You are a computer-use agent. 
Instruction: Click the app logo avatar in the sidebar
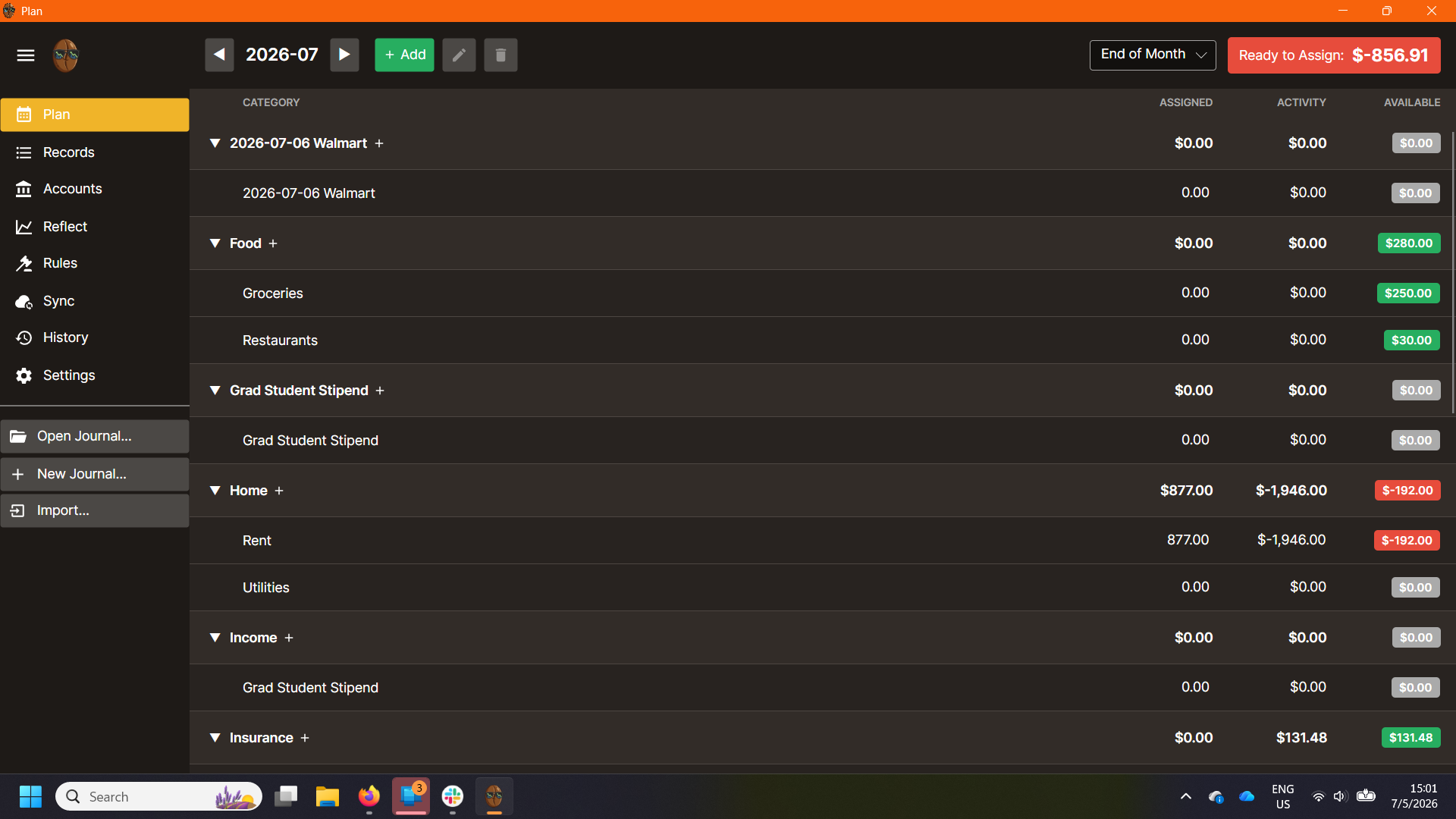click(66, 55)
